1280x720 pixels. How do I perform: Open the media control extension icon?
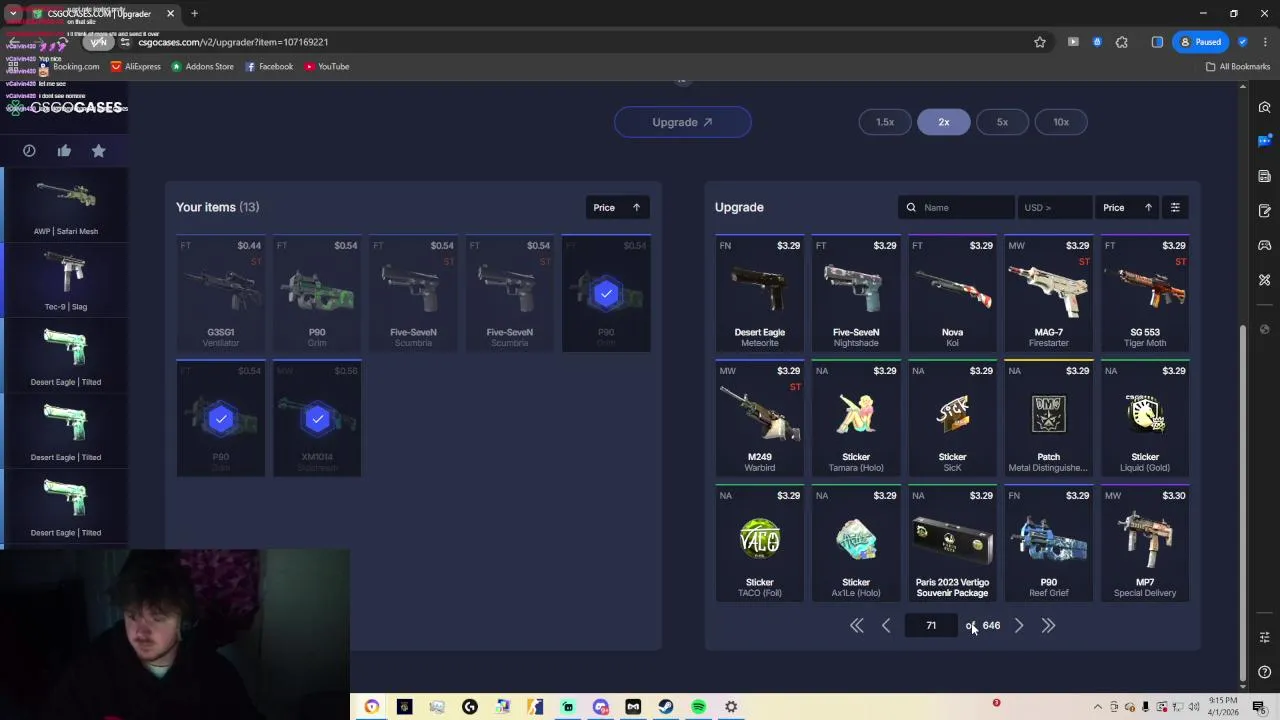click(1073, 42)
